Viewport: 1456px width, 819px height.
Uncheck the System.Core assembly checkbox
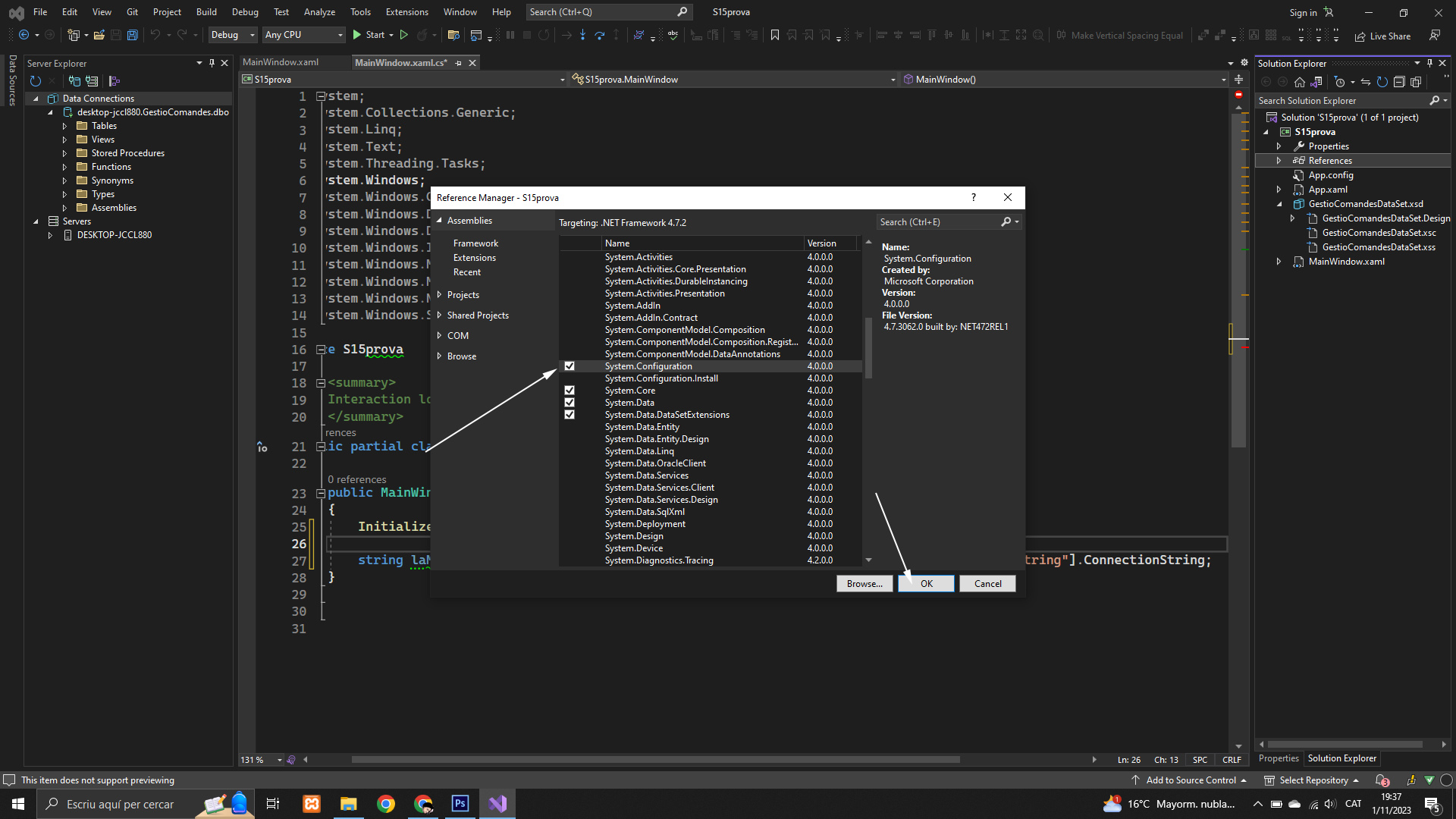[570, 391]
